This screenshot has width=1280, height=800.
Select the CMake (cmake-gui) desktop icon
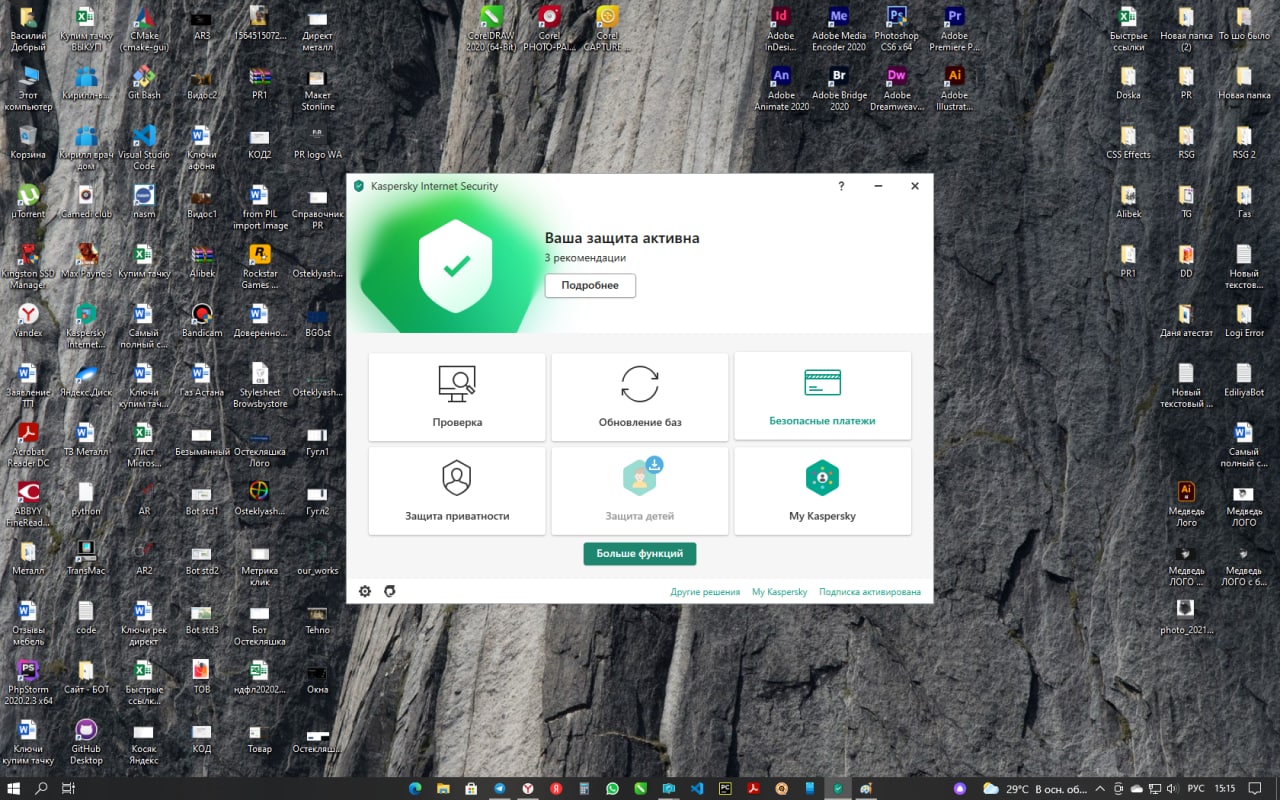tap(144, 28)
